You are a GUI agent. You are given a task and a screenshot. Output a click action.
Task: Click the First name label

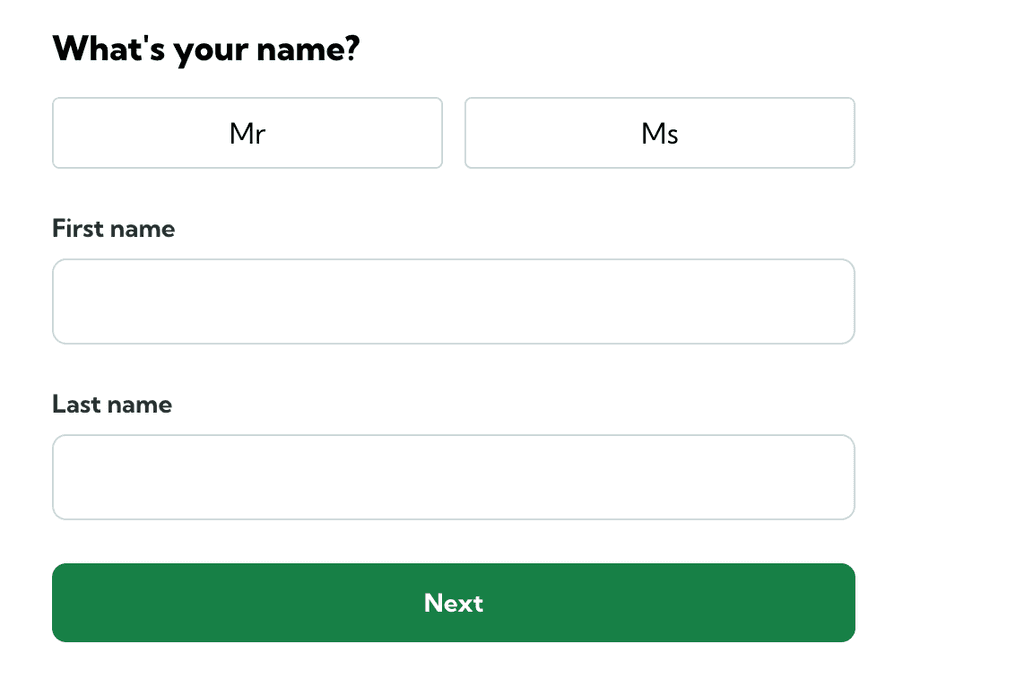point(113,229)
